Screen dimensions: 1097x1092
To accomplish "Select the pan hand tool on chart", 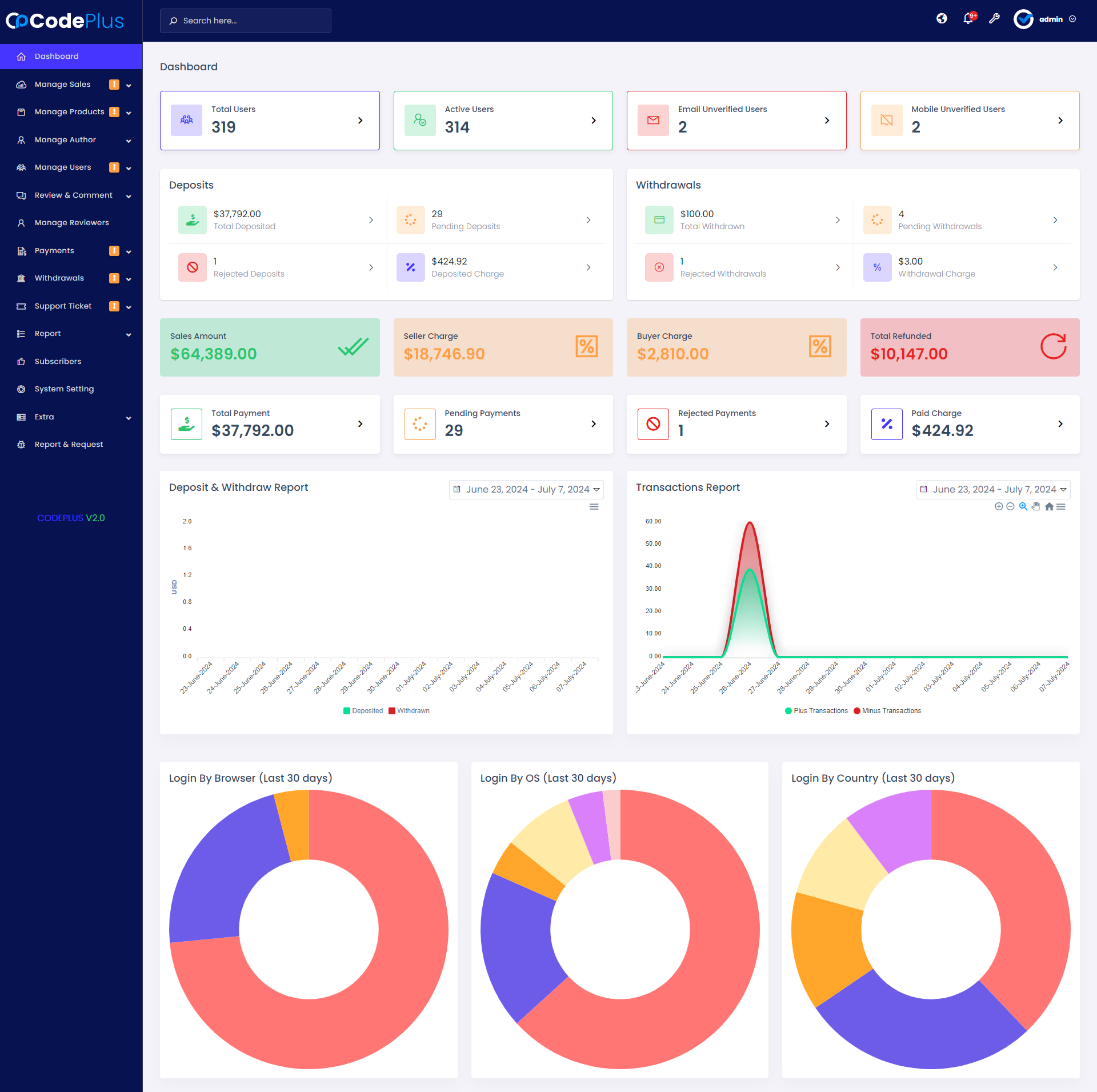I will pos(1036,506).
